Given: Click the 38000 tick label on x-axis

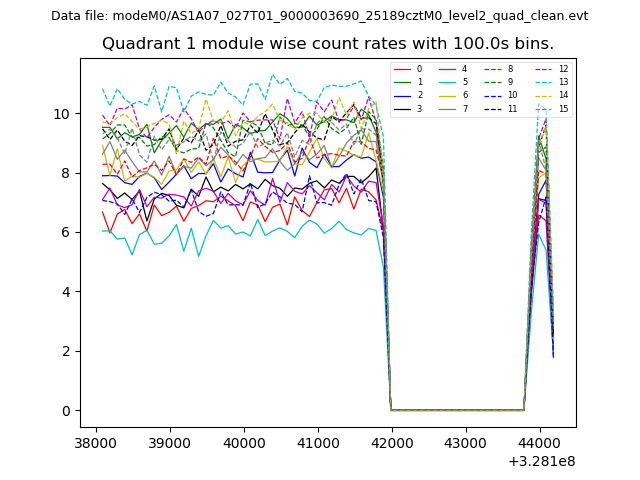Looking at the screenshot, I should coord(95,442).
